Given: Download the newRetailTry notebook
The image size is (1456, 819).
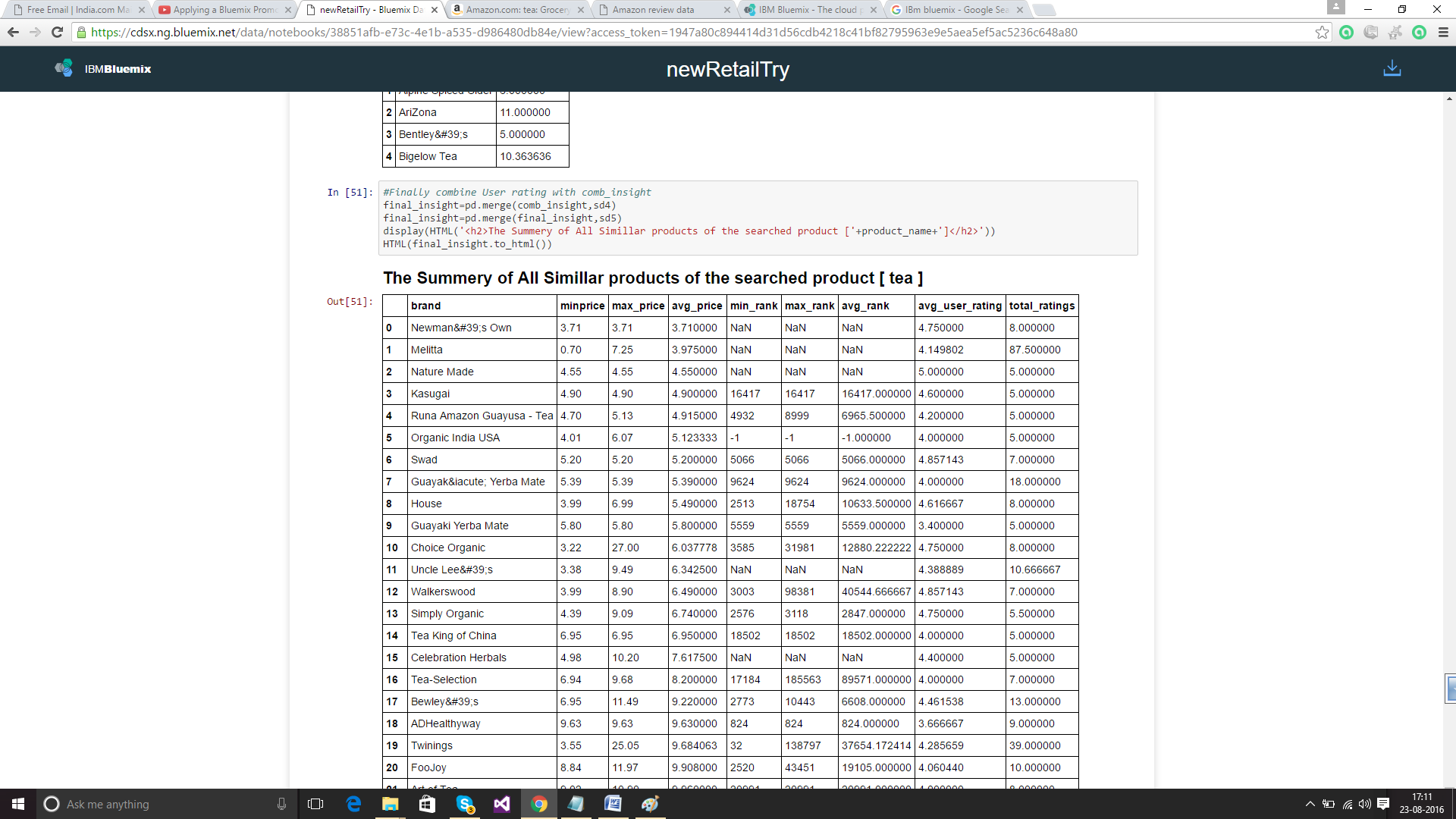Looking at the screenshot, I should 1392,68.
